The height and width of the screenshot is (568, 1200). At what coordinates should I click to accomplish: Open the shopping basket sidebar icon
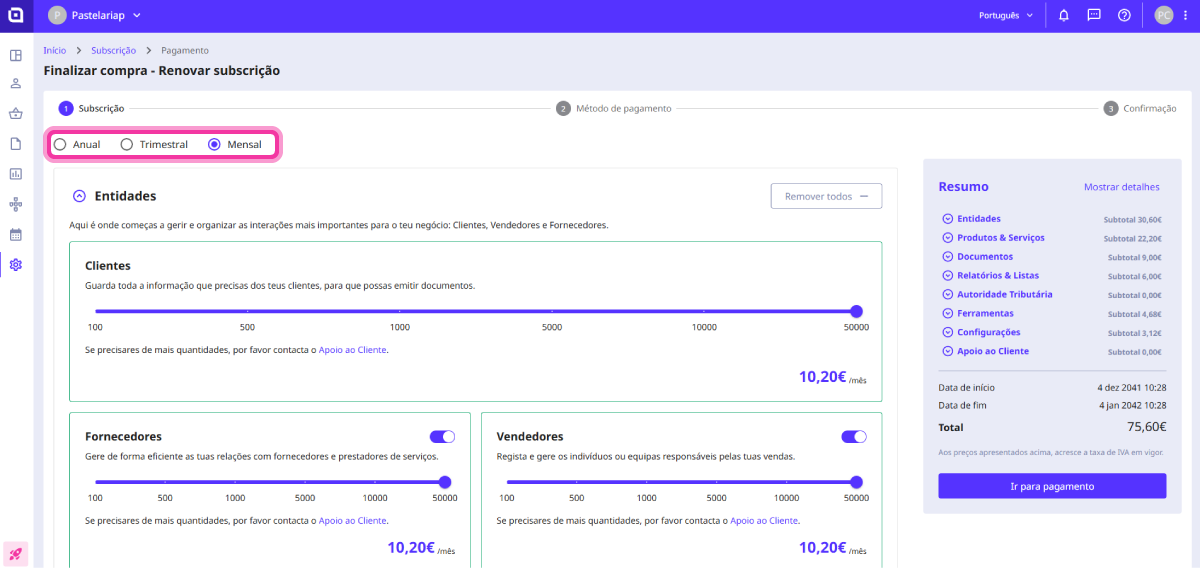tap(16, 113)
